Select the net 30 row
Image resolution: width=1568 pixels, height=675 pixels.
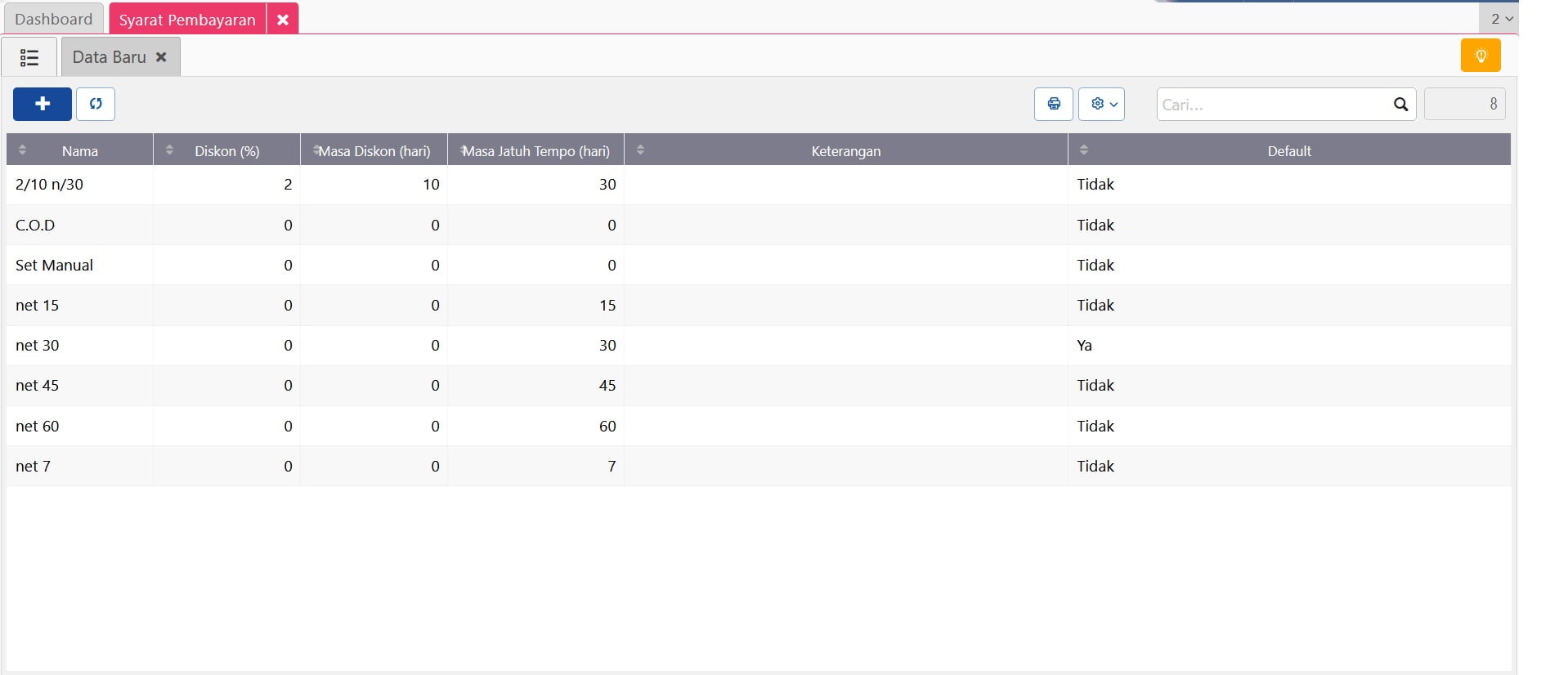point(38,346)
